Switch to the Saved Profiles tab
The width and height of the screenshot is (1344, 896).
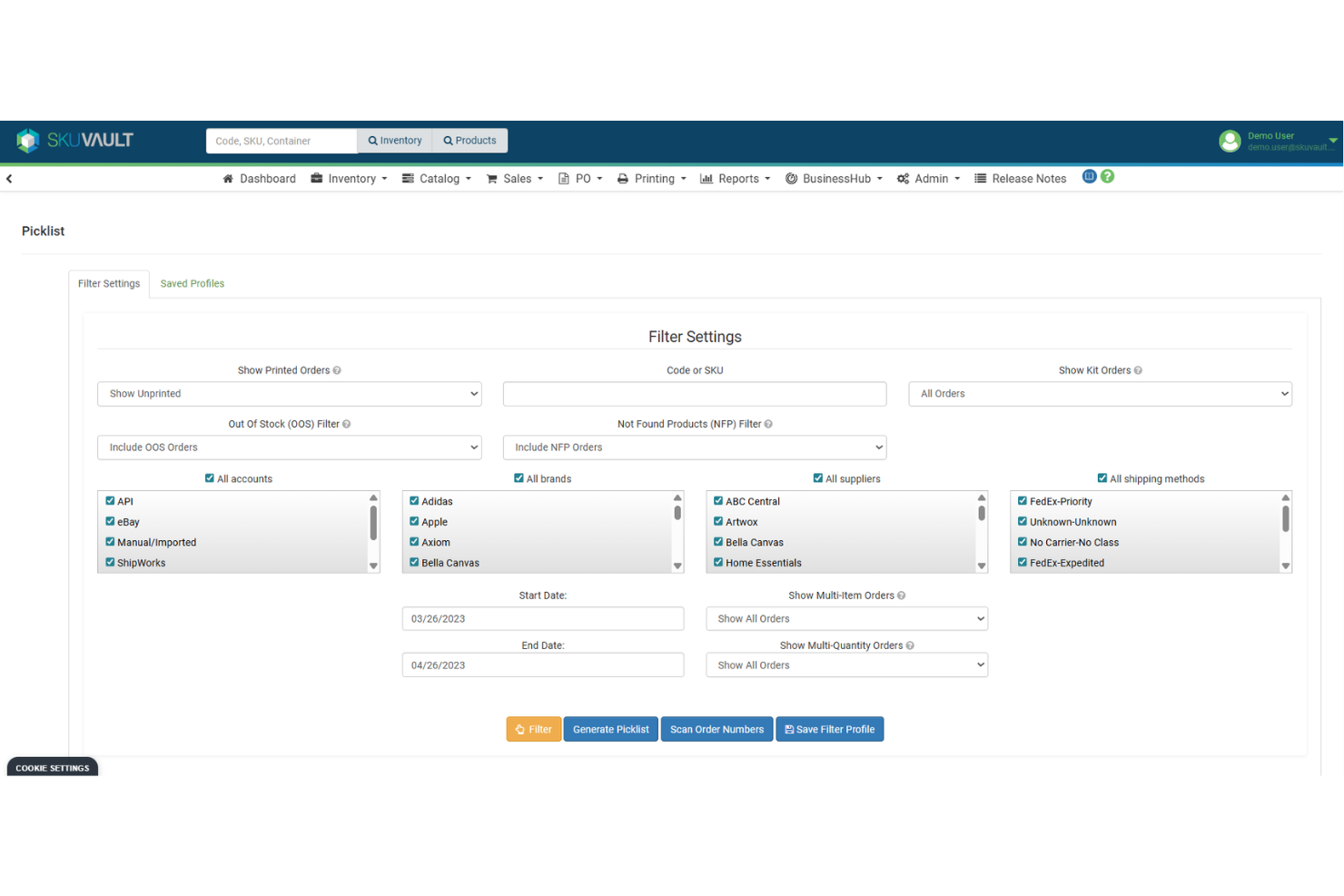tap(192, 283)
